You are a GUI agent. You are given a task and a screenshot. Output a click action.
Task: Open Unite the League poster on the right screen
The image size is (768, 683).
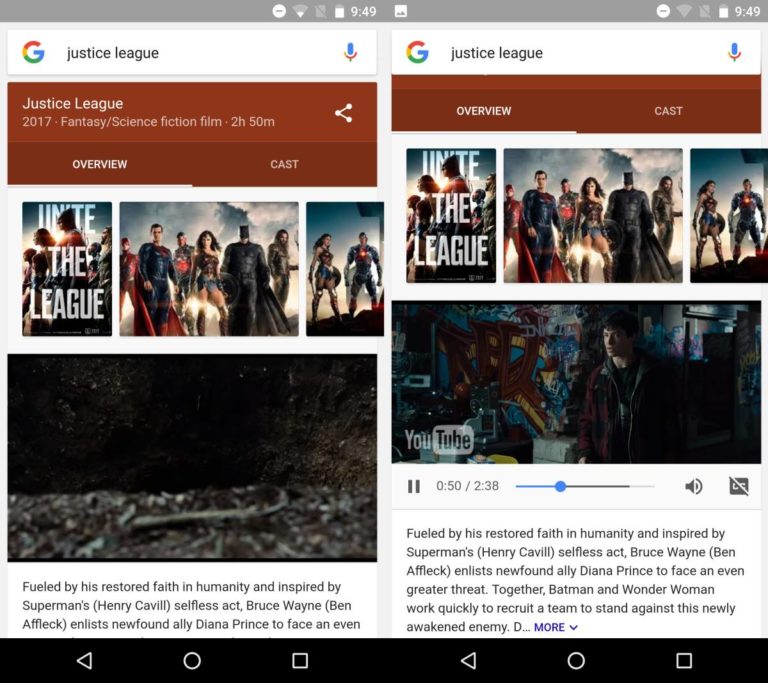(451, 216)
